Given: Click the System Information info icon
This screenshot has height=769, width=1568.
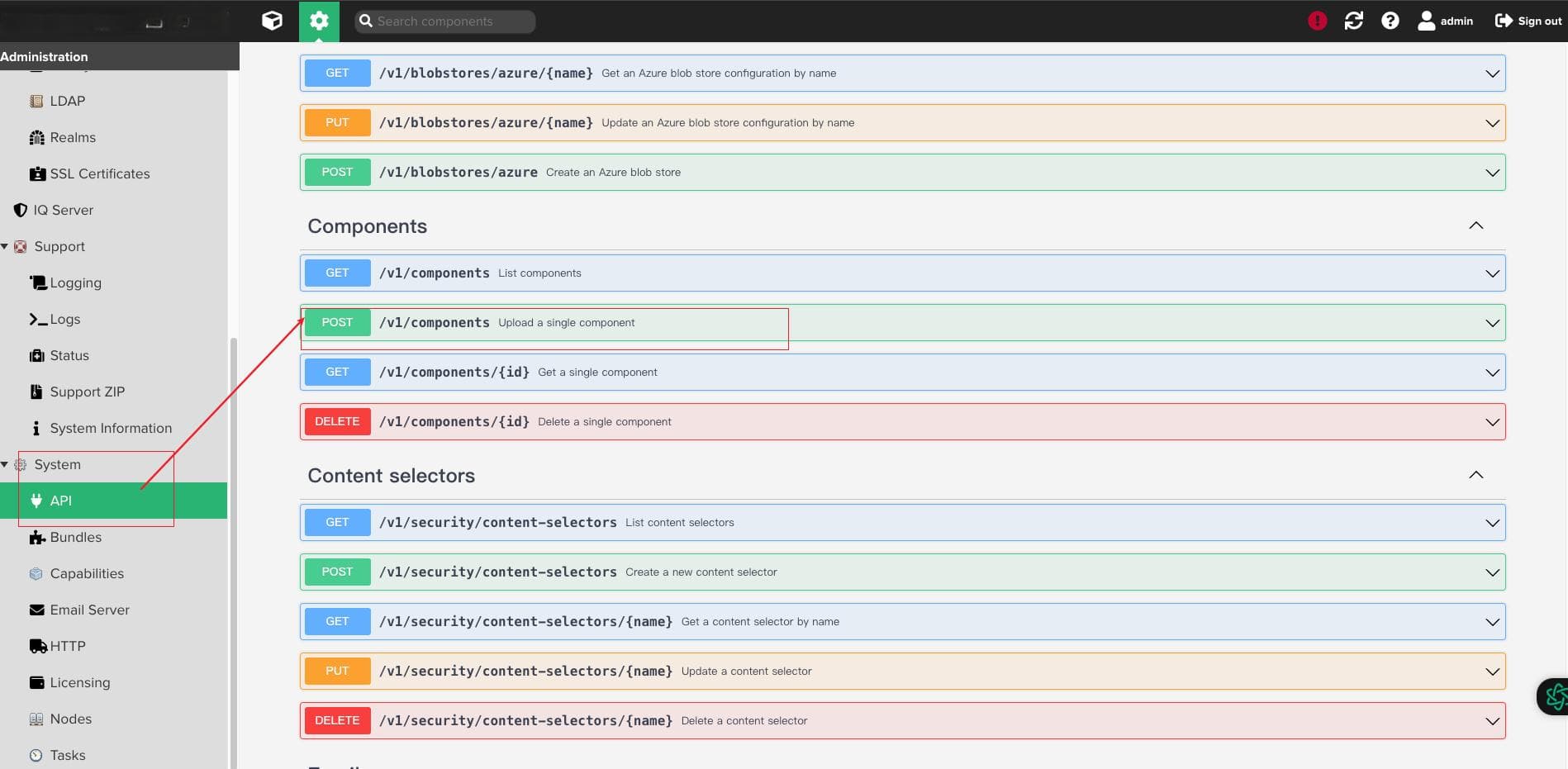Looking at the screenshot, I should [x=36, y=428].
